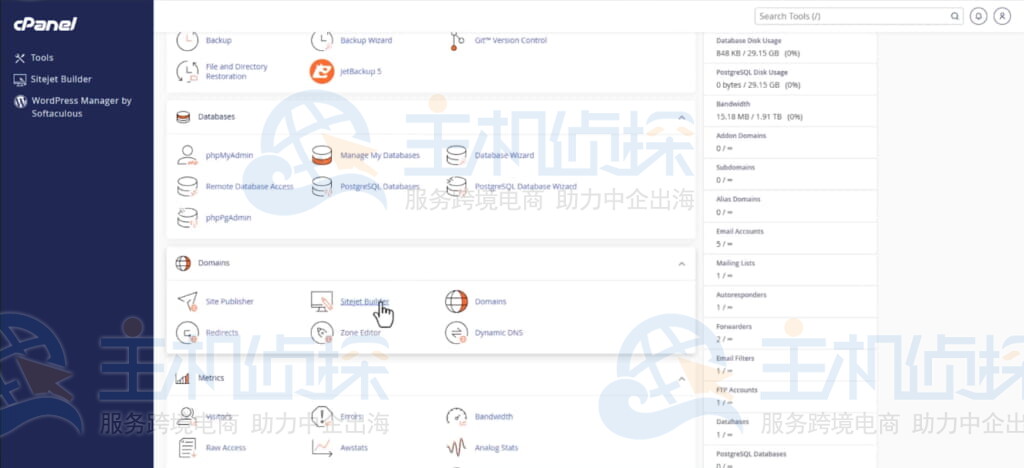Open the Backup tool icon
The width and height of the screenshot is (1024, 468).
[187, 40]
